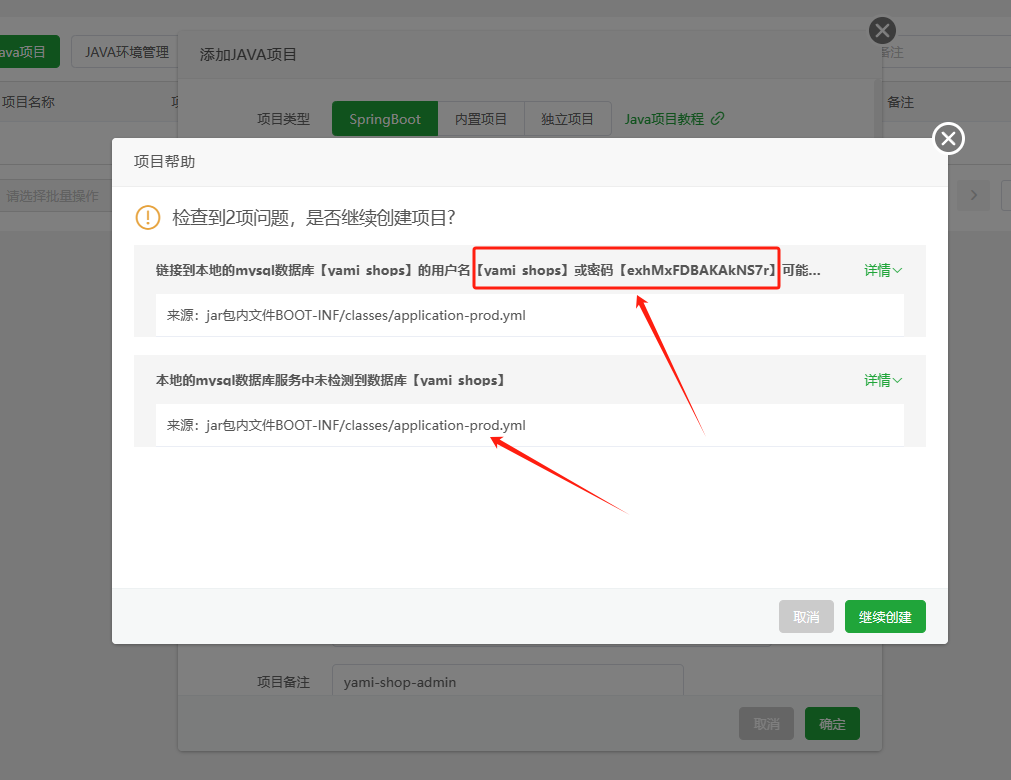The image size is (1011, 780).
Task: Expand 详情 for the mysql username warning
Action: 882,269
